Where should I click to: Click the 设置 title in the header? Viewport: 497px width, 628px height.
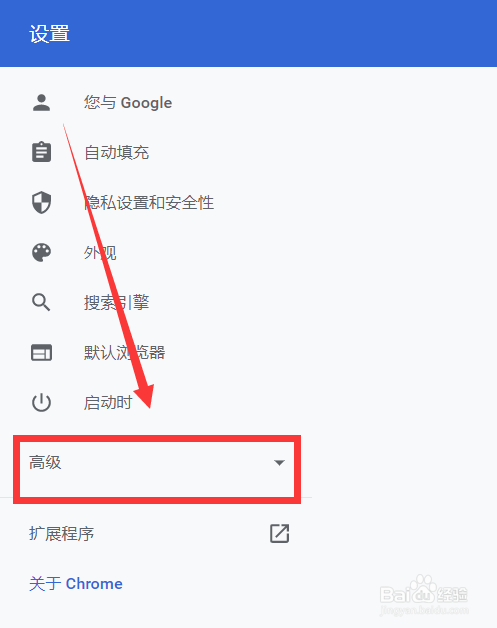click(50, 34)
